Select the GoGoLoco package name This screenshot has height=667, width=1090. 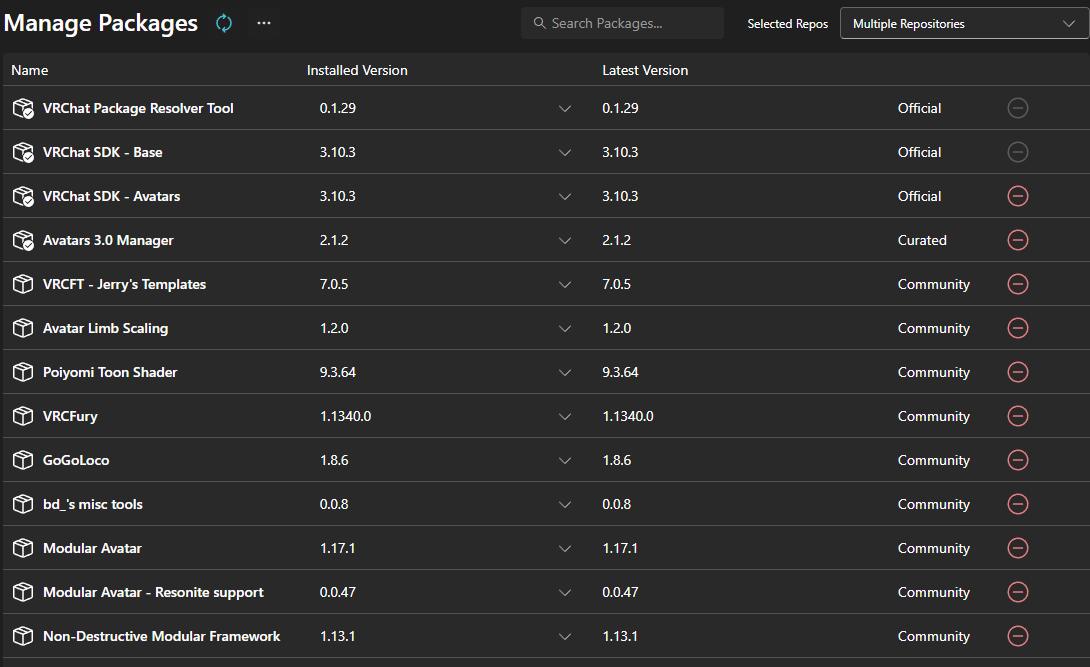(x=76, y=460)
